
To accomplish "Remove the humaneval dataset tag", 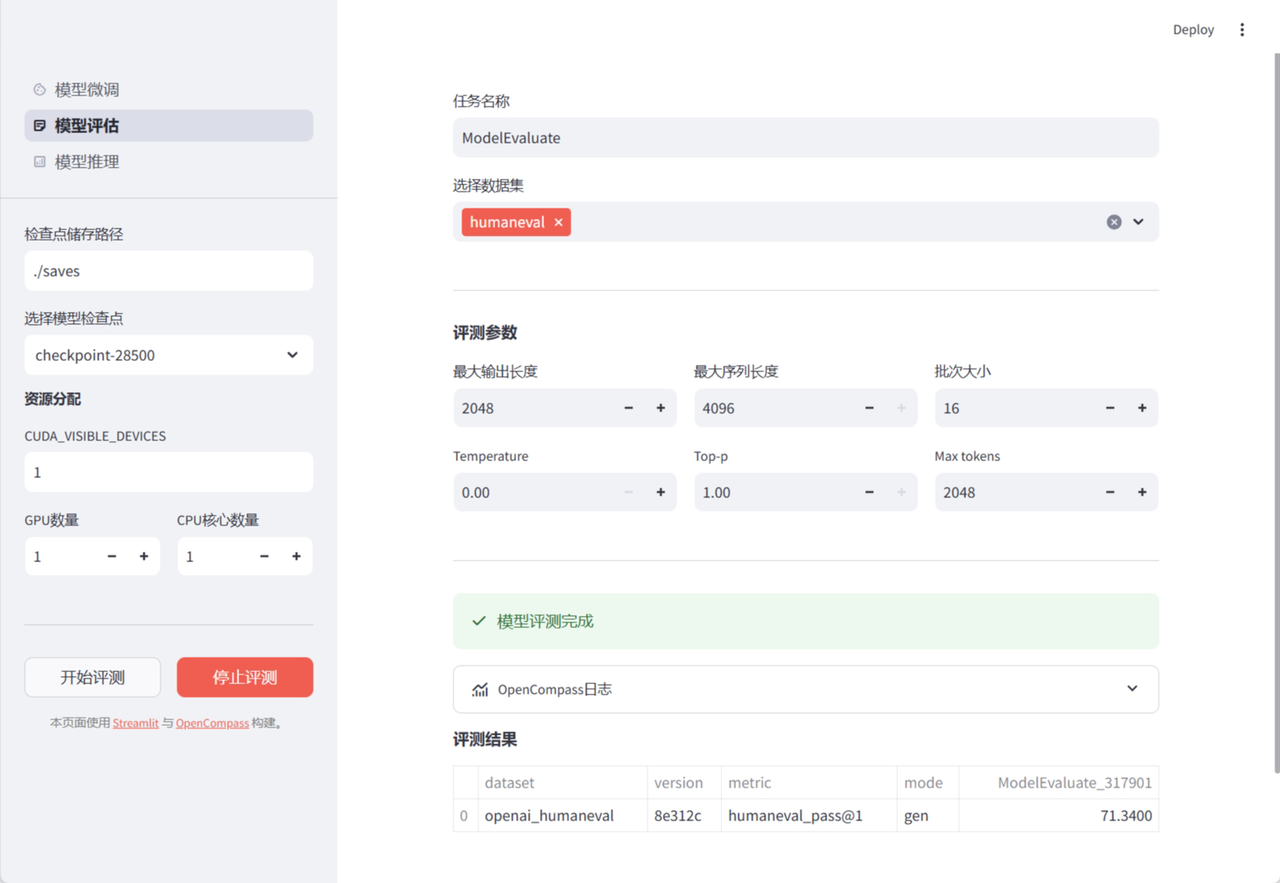I will point(559,222).
